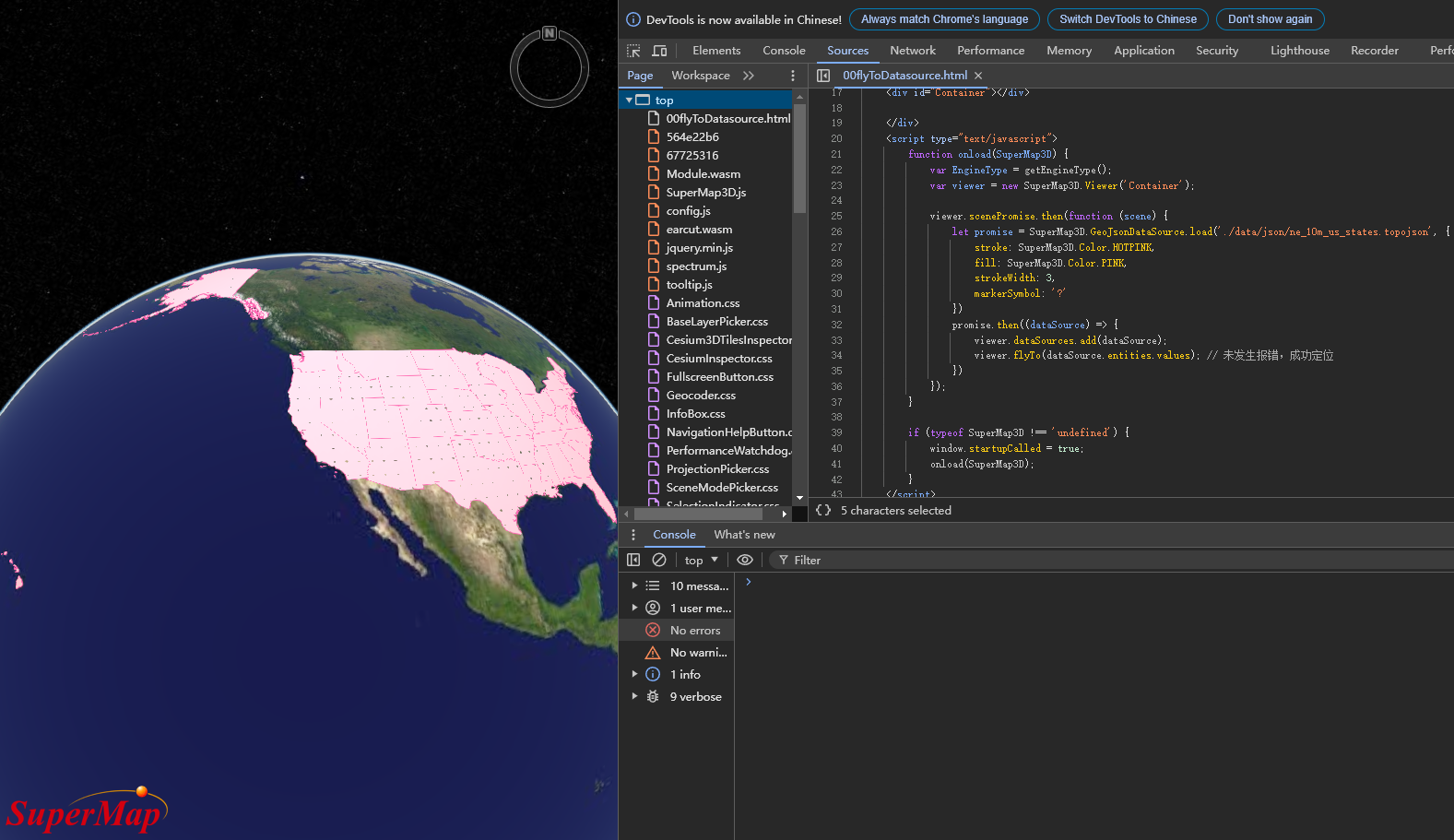Switch to the Workspace navigator tab
The height and width of the screenshot is (840, 1454).
(701, 76)
